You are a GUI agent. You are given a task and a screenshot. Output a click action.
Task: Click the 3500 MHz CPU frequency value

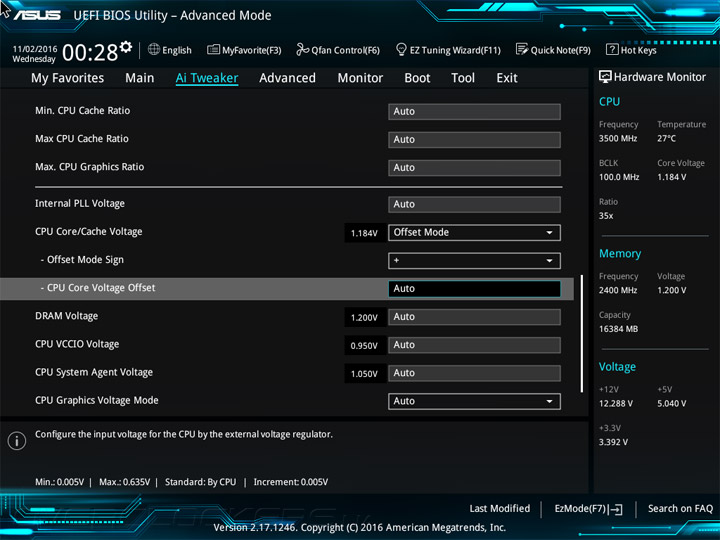pos(618,138)
